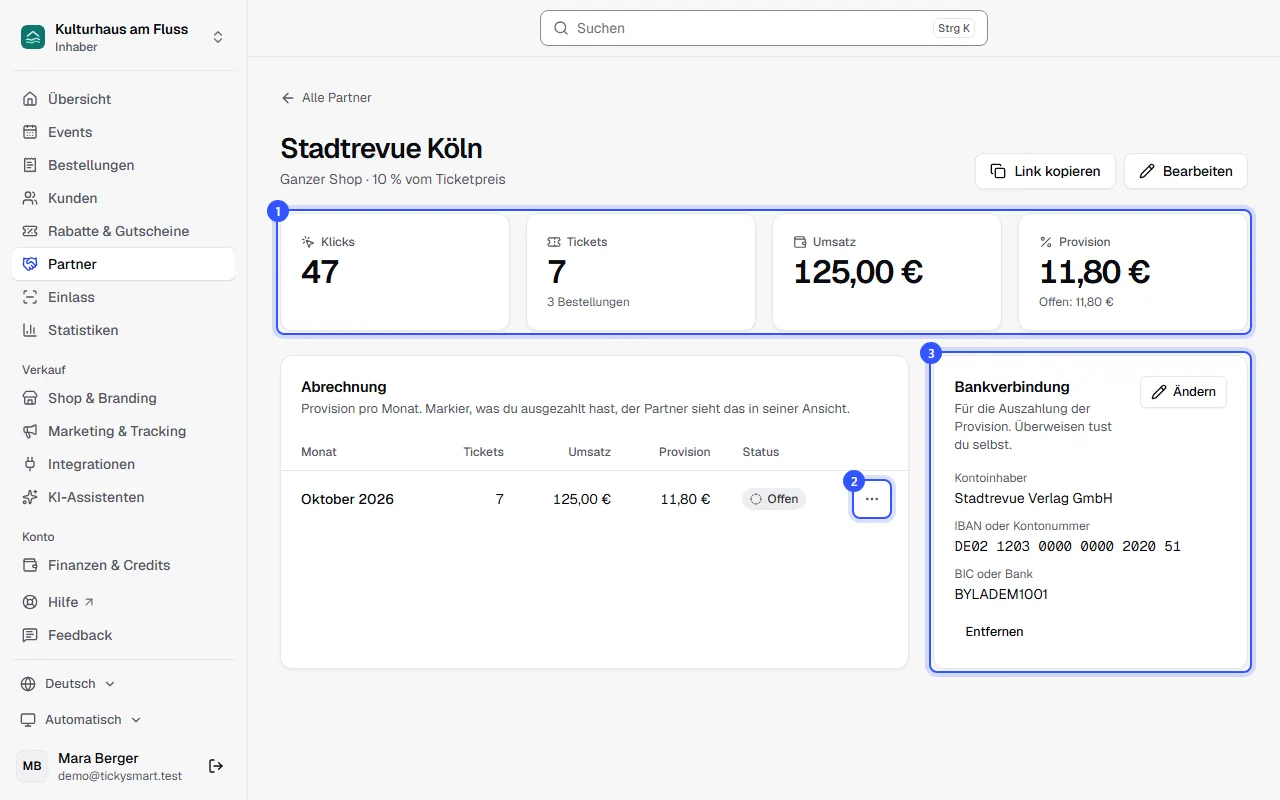
Task: Focus the Suchen search field
Action: coord(764,28)
